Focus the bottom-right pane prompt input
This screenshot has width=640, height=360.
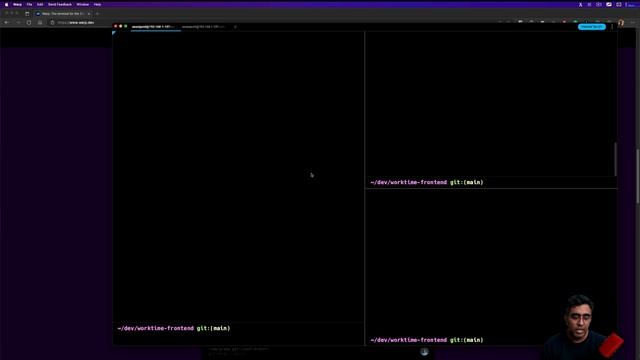coord(491,340)
